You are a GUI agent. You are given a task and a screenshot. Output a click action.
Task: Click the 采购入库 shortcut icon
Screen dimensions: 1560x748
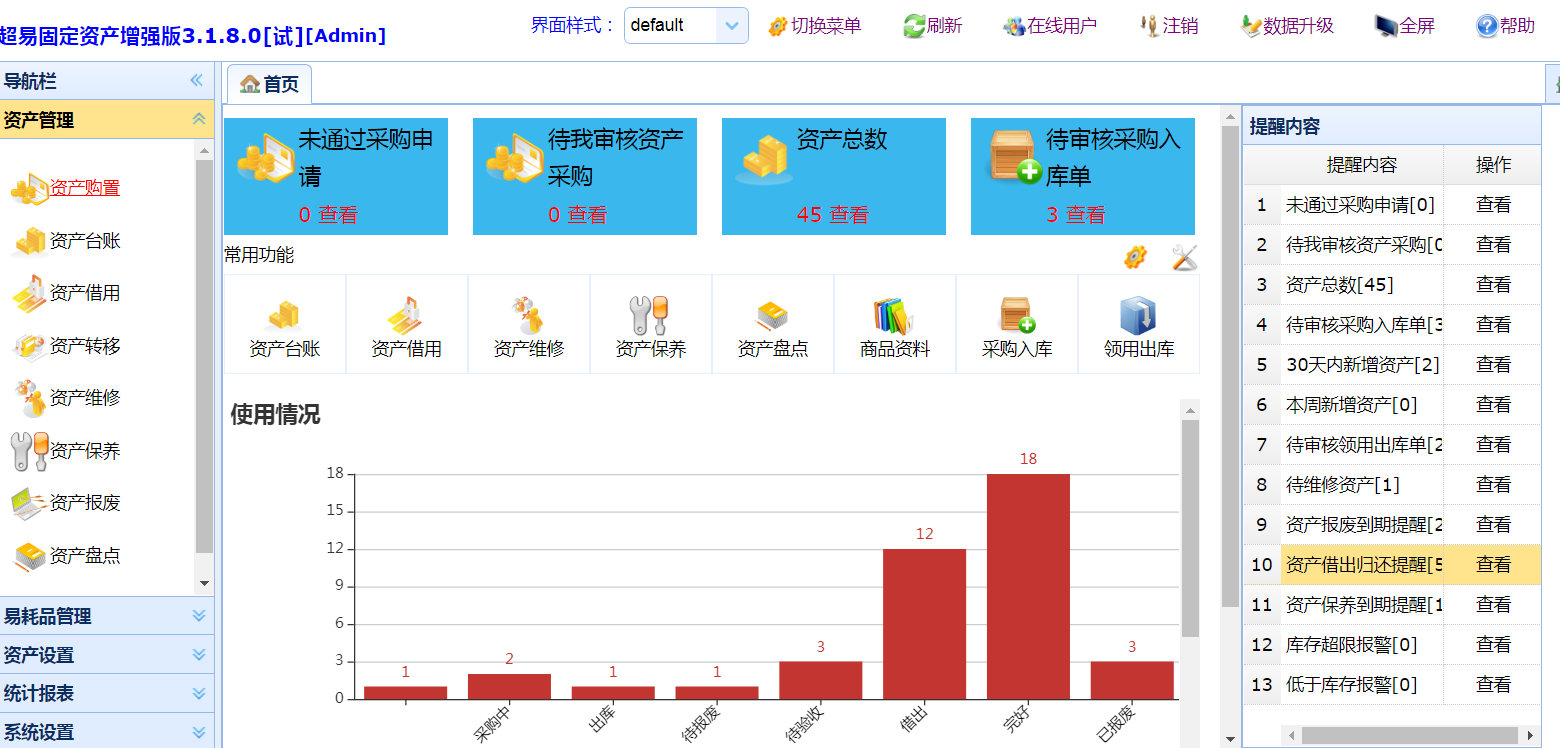1016,316
